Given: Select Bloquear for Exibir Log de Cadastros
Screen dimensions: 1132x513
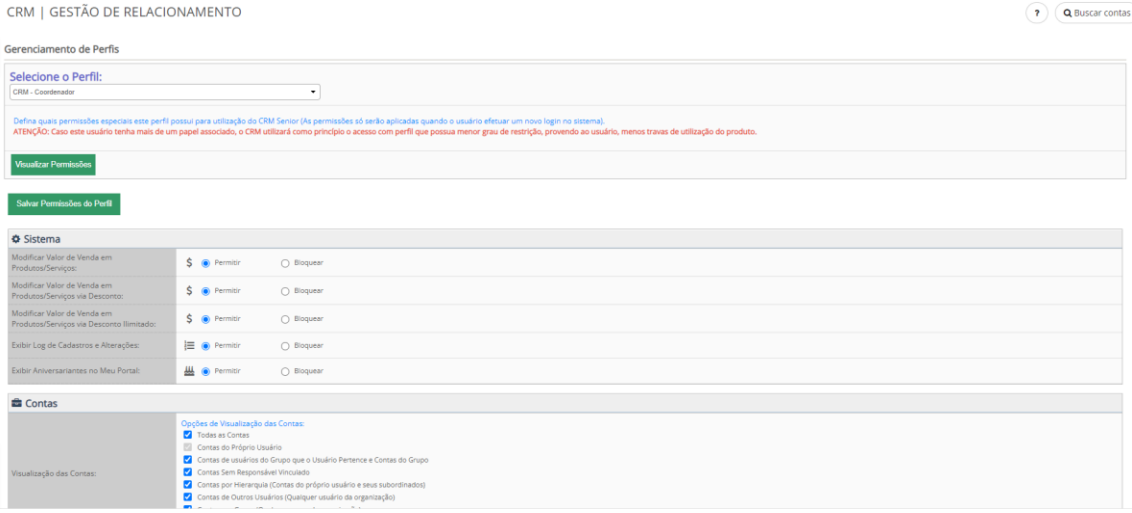Looking at the screenshot, I should tap(285, 345).
